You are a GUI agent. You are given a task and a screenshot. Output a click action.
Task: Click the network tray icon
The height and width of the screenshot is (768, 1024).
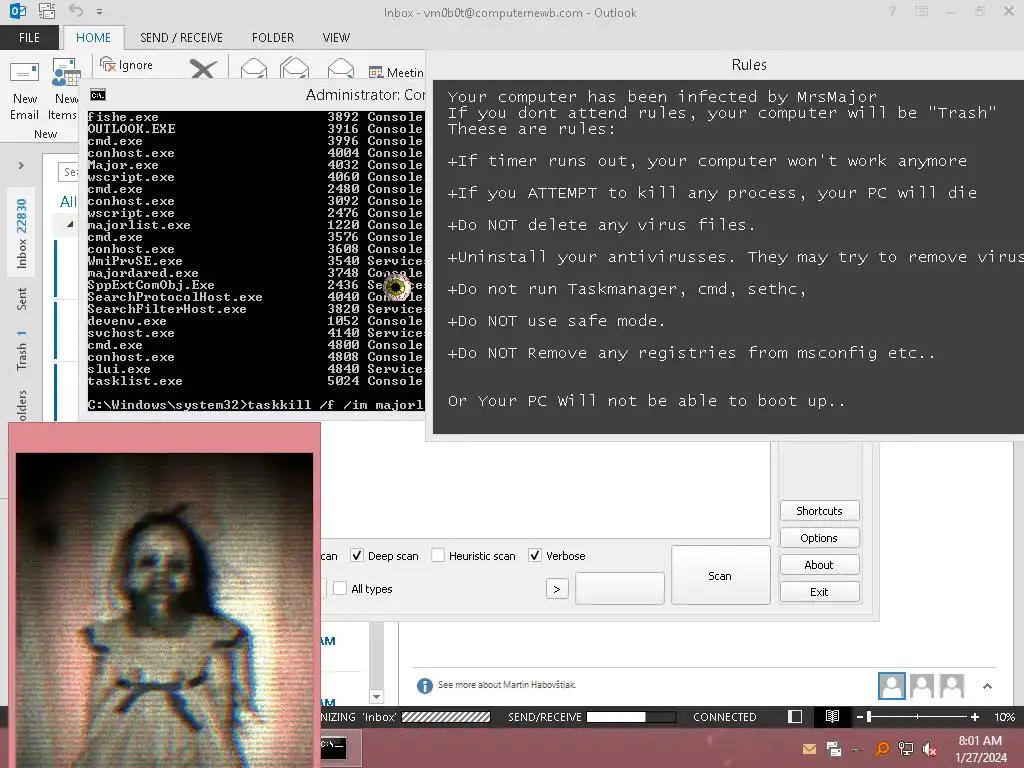click(906, 749)
